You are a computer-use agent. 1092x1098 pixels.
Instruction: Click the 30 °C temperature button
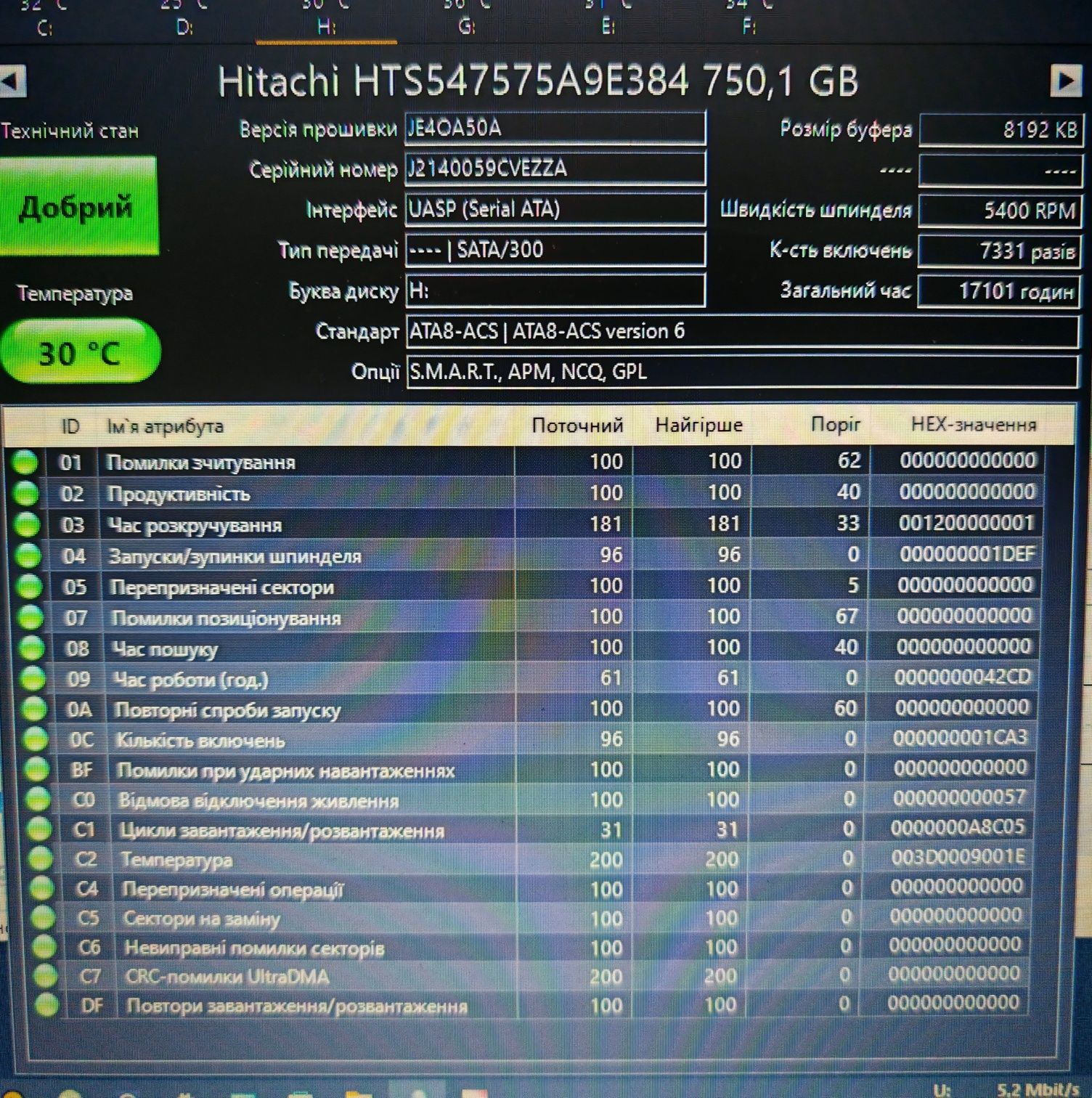tap(79, 352)
